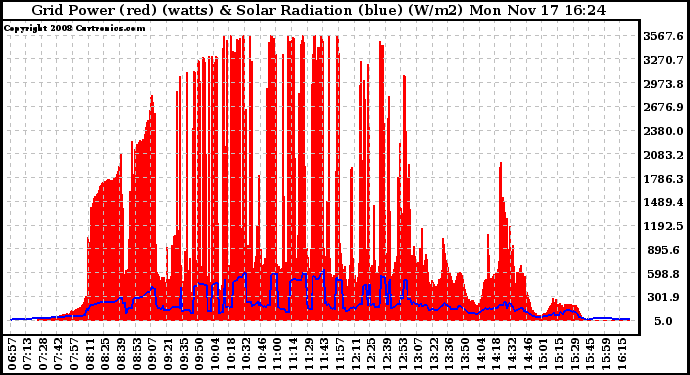
Task: Click the 15:45 time label
Action: tap(590, 353)
